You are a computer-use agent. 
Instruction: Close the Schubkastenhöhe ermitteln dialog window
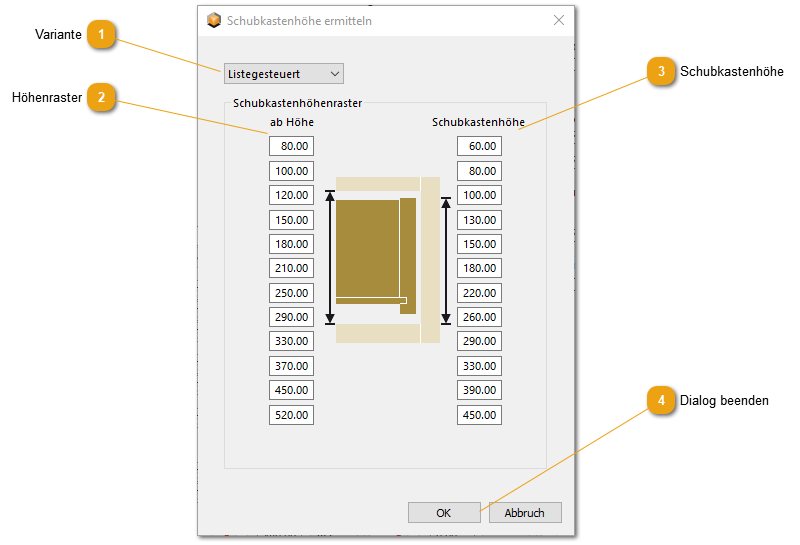point(558,20)
